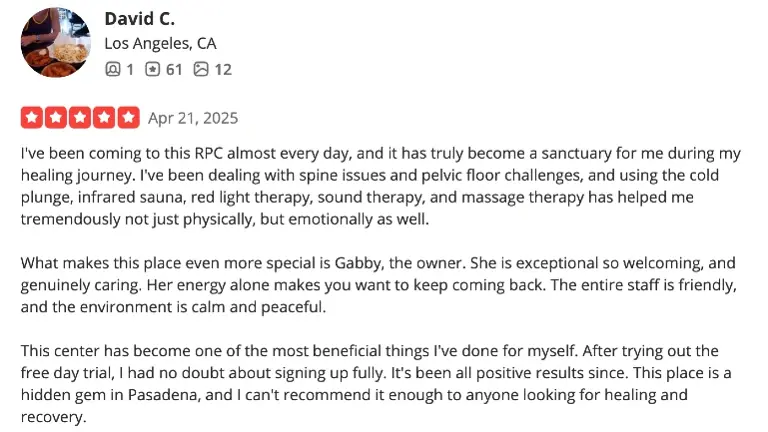Click the phrase "infrared sauna" in the review

click(118, 197)
